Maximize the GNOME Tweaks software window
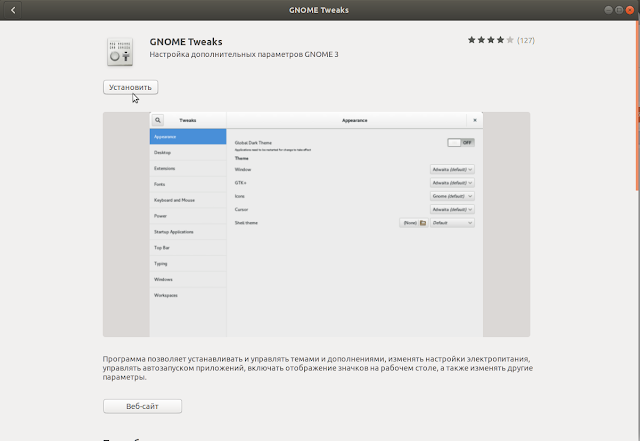Image resolution: width=640 pixels, height=441 pixels. point(619,10)
